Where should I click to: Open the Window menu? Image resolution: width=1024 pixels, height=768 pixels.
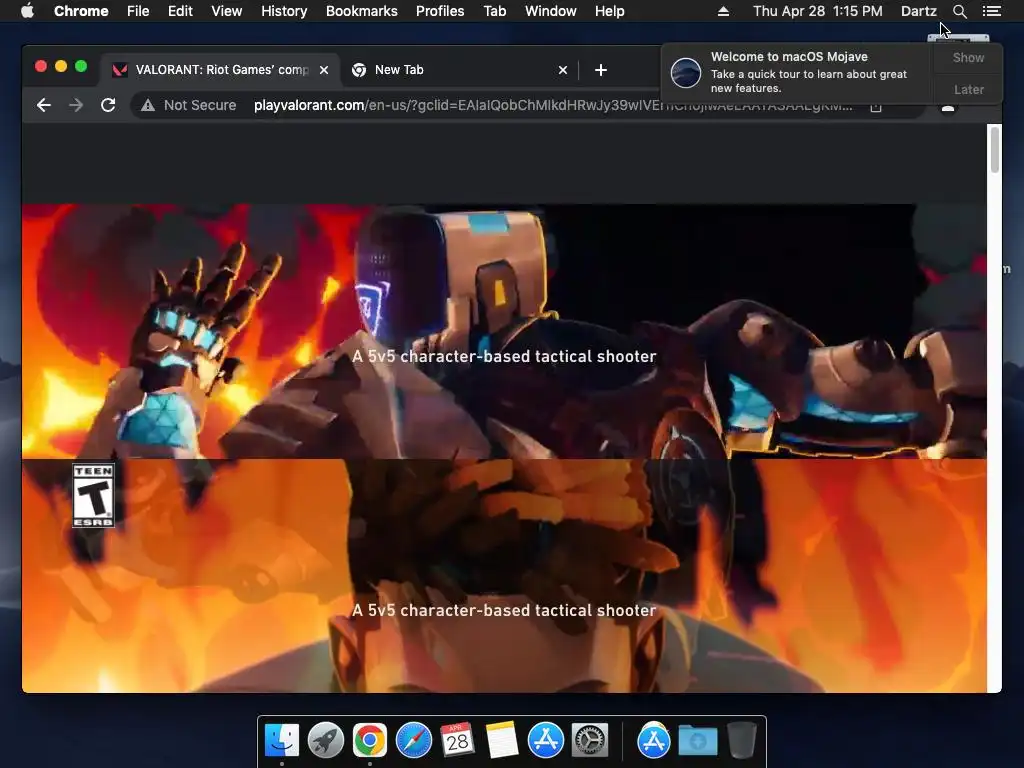click(551, 11)
